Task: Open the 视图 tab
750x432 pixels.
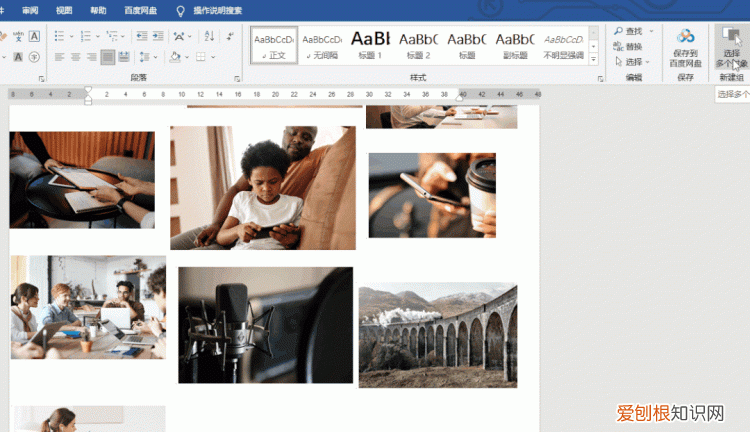Action: click(x=64, y=10)
